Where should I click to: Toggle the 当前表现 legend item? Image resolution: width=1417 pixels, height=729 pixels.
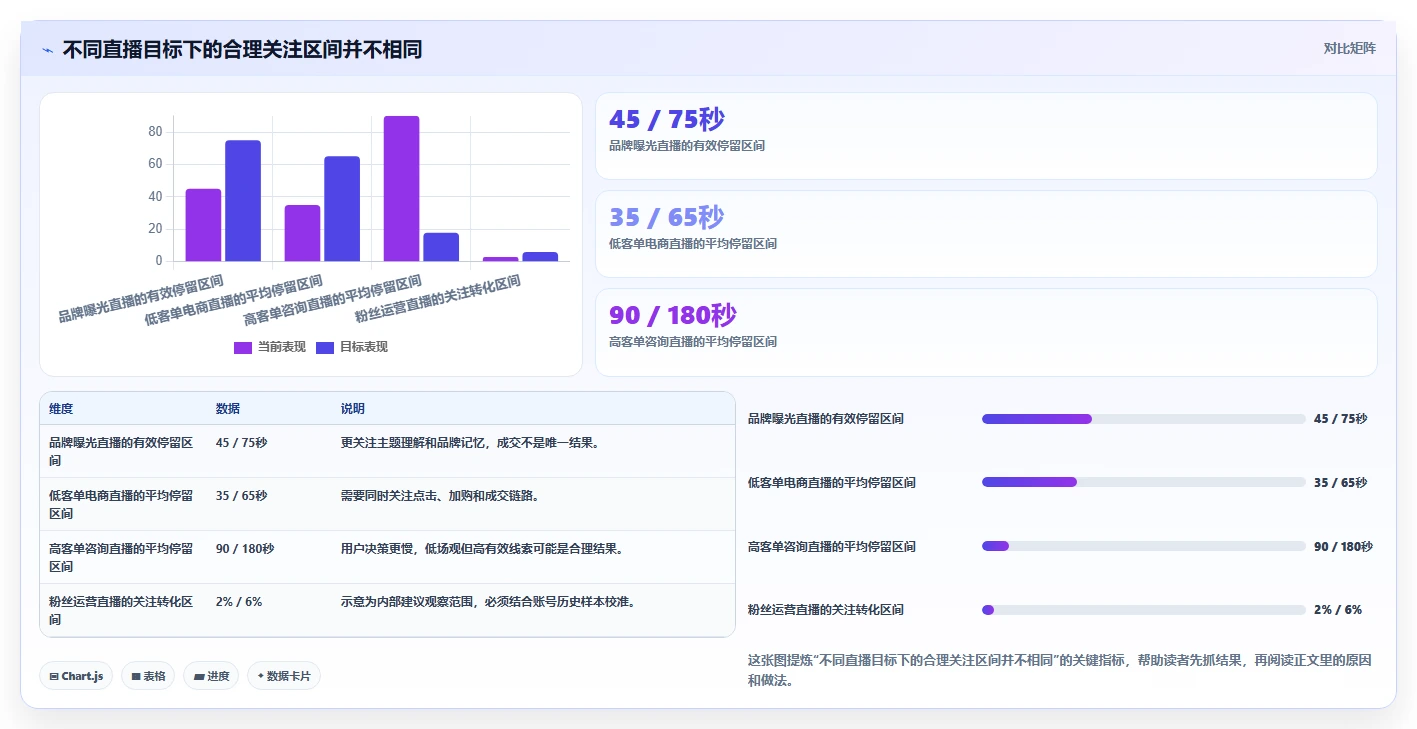click(270, 347)
